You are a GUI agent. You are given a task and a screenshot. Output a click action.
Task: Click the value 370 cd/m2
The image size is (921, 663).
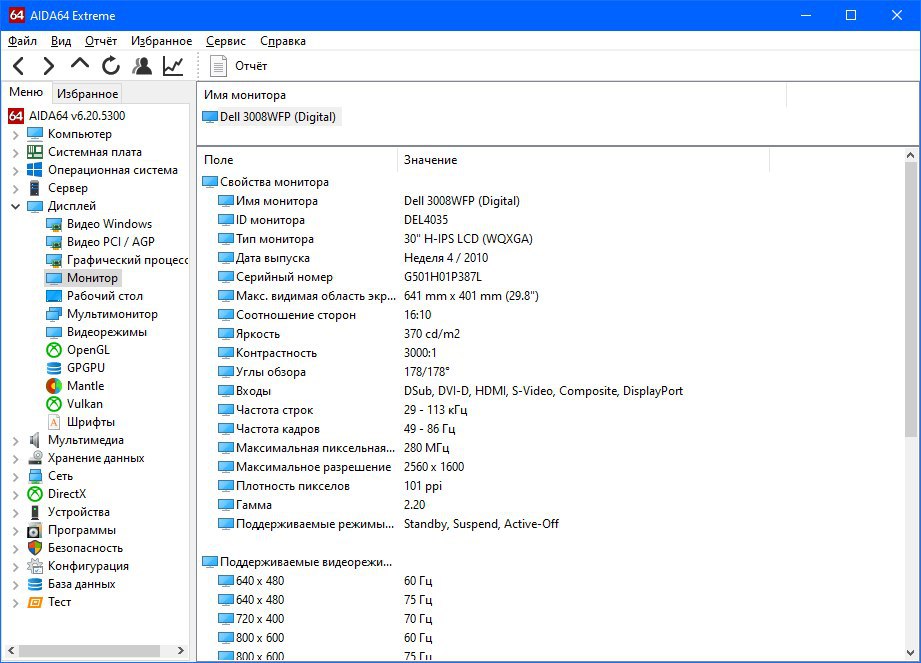[x=432, y=334]
